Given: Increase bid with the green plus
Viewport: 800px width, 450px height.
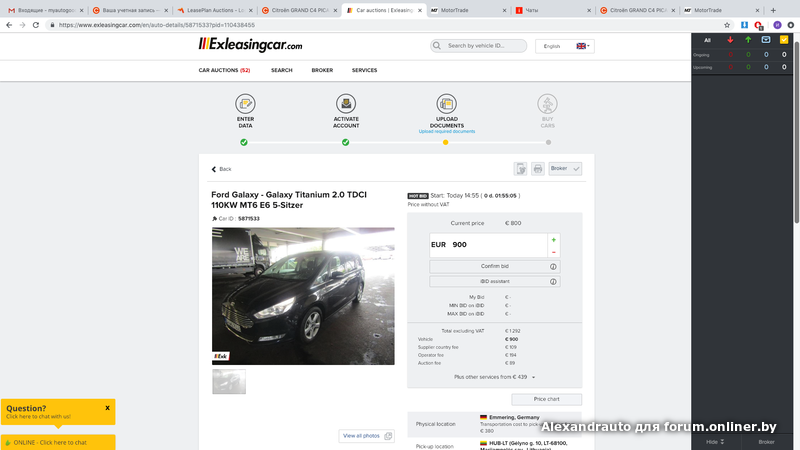Looking at the screenshot, I should (554, 240).
